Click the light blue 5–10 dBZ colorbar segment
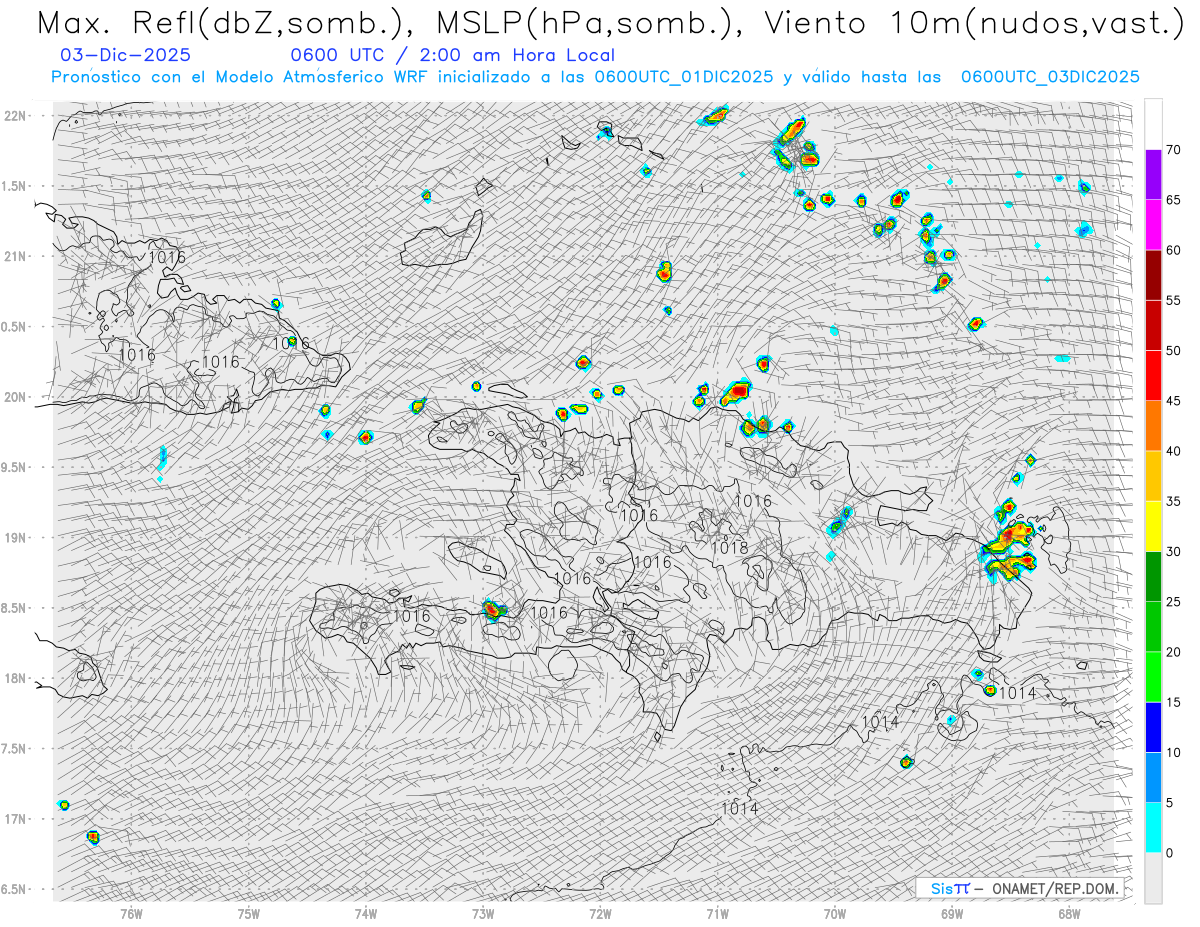Screen dimensions: 1200x927 pyautogui.click(x=1153, y=777)
